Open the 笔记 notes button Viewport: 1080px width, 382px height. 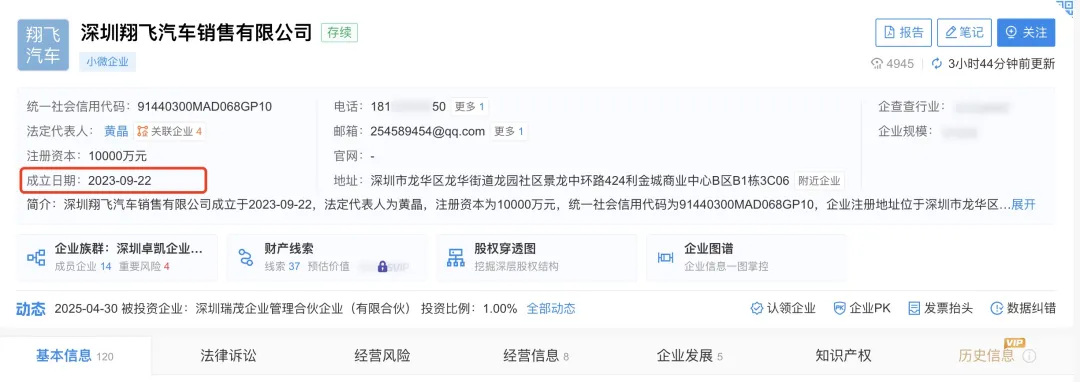click(964, 32)
